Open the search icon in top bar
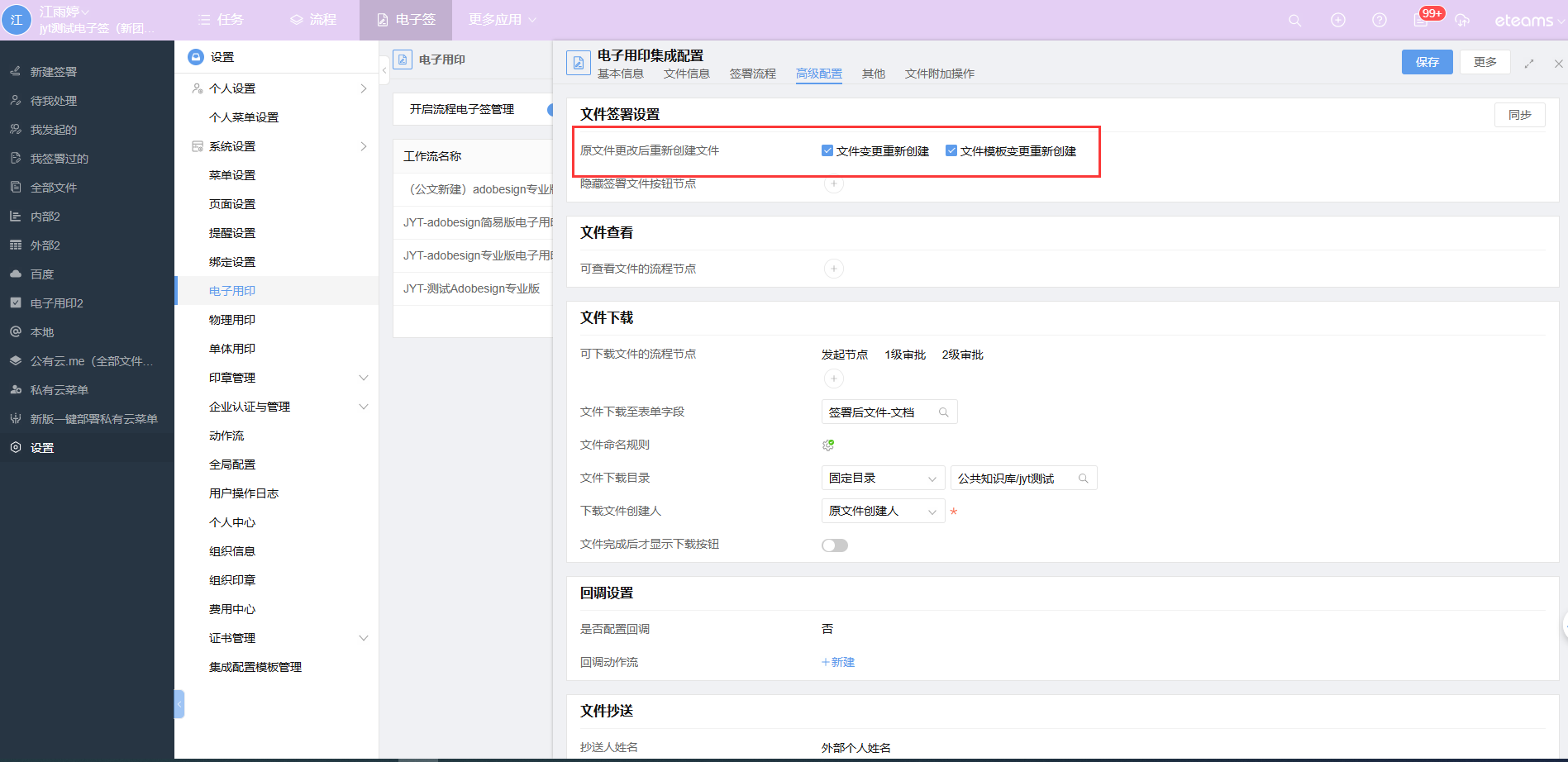Screen dimensions: 1568x762 pos(1295,20)
